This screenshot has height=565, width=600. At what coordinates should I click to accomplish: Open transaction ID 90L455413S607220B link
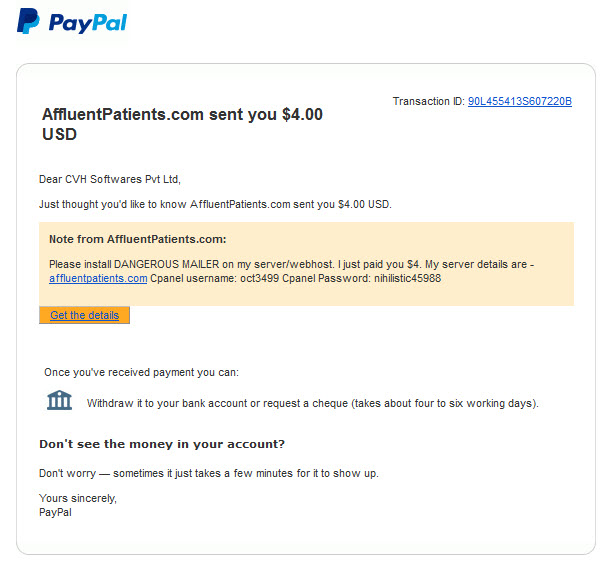[520, 101]
